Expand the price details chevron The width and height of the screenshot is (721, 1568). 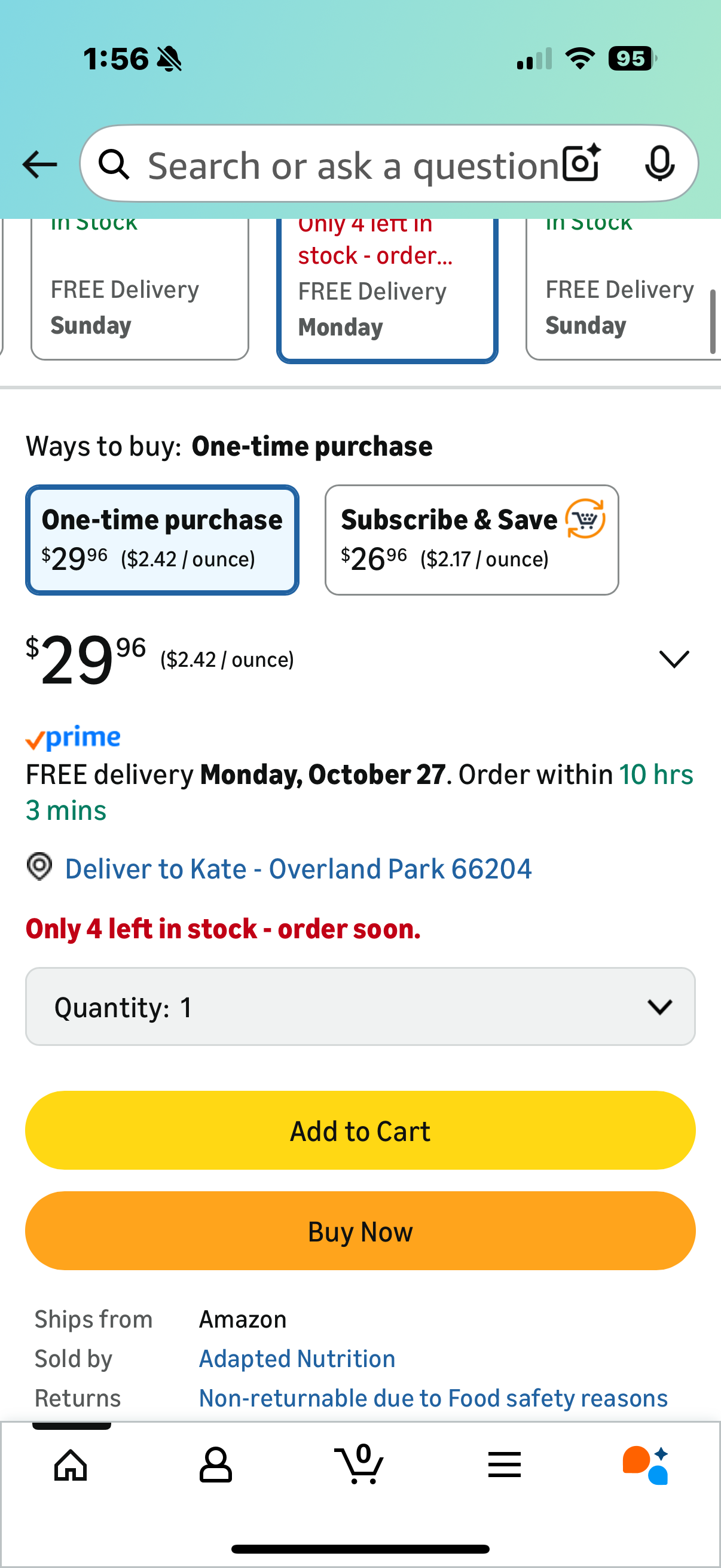pos(674,658)
